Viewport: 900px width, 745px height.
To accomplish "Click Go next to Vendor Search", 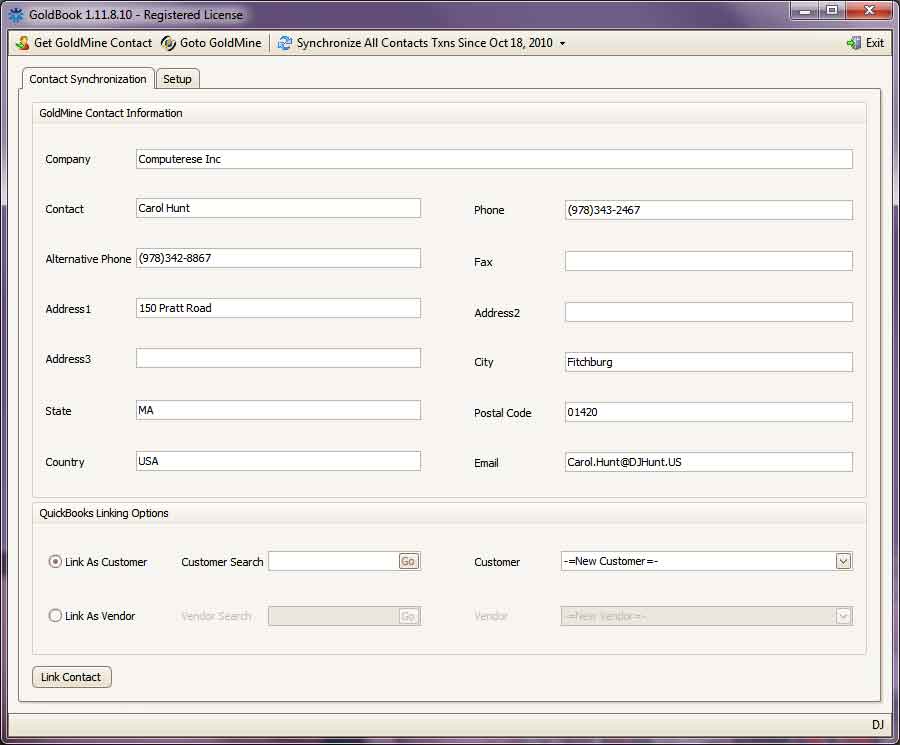I will (408, 616).
